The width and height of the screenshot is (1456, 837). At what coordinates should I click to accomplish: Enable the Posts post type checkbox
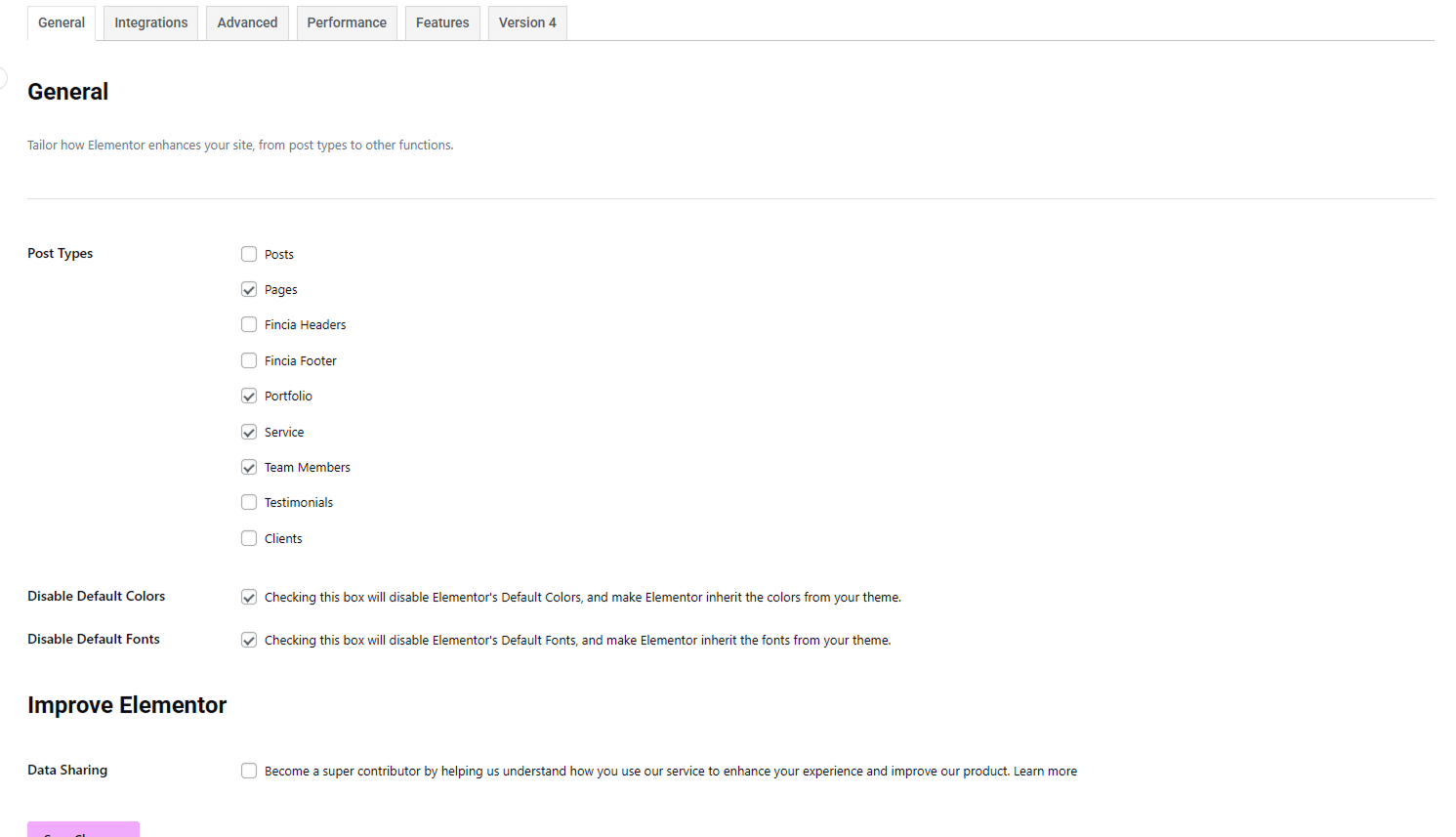(249, 254)
